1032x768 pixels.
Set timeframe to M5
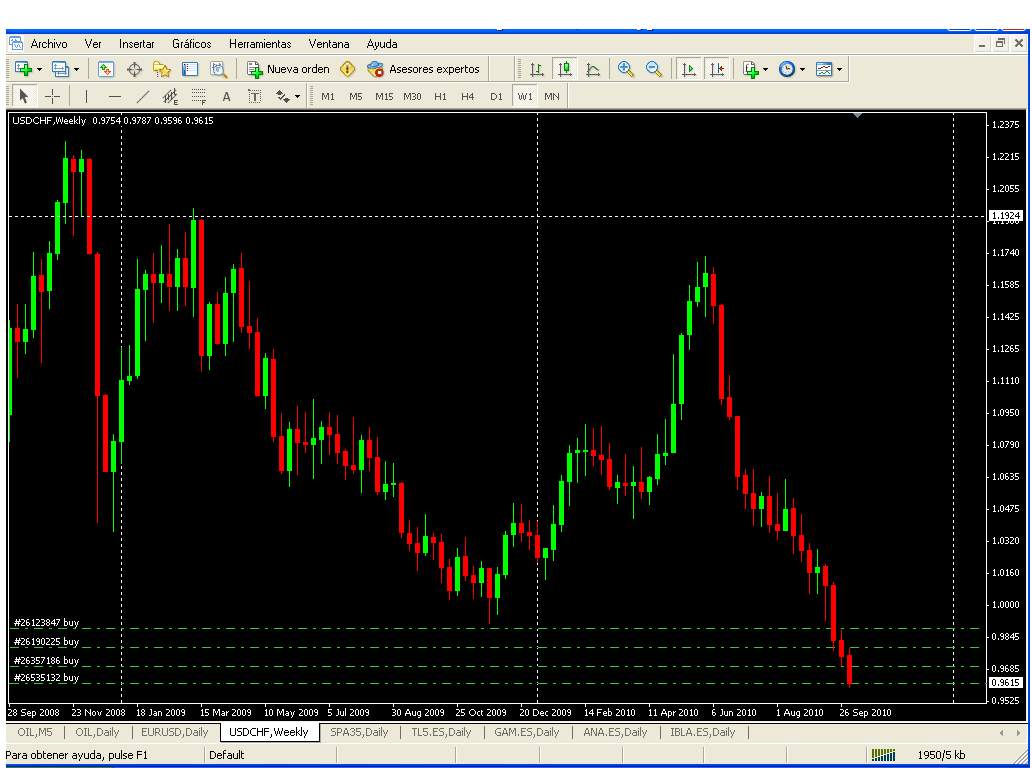tap(356, 97)
